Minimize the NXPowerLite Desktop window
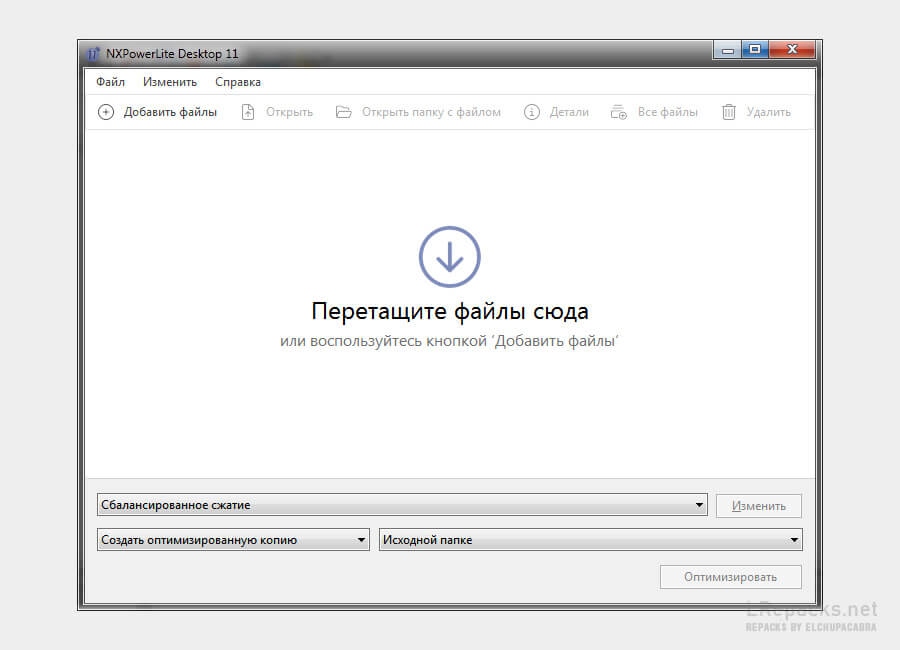900x650 pixels. [x=727, y=50]
